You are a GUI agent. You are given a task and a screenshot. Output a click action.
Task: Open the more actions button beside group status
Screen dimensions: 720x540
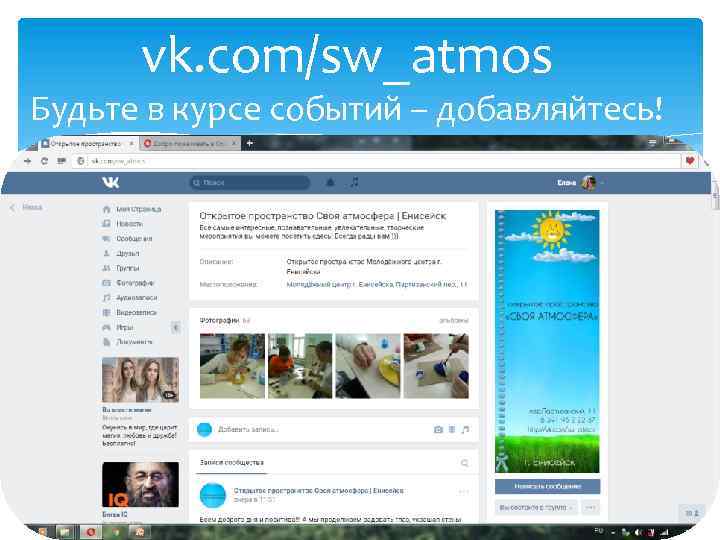(591, 507)
